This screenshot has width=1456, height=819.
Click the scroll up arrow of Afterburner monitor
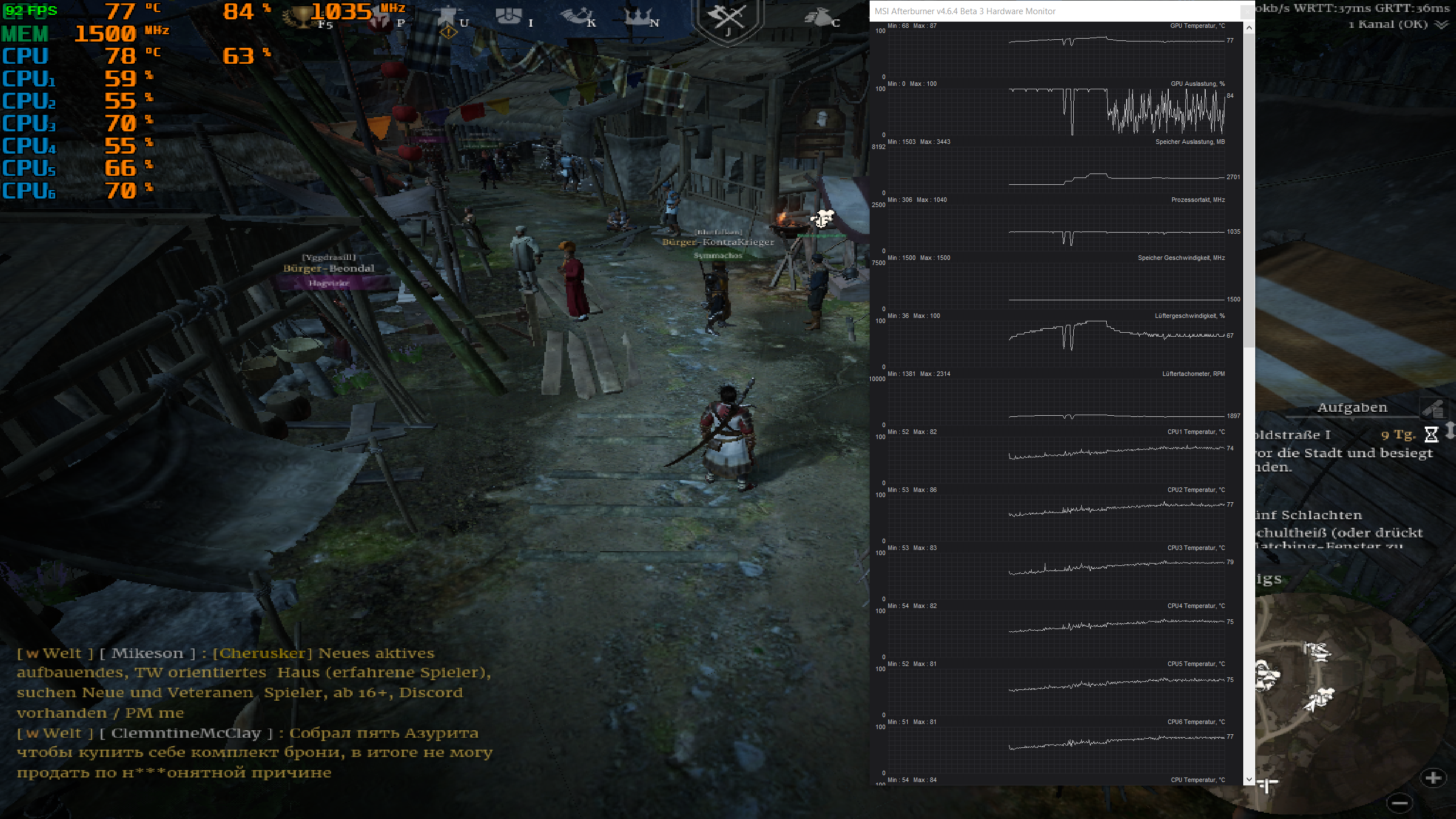tap(1249, 28)
